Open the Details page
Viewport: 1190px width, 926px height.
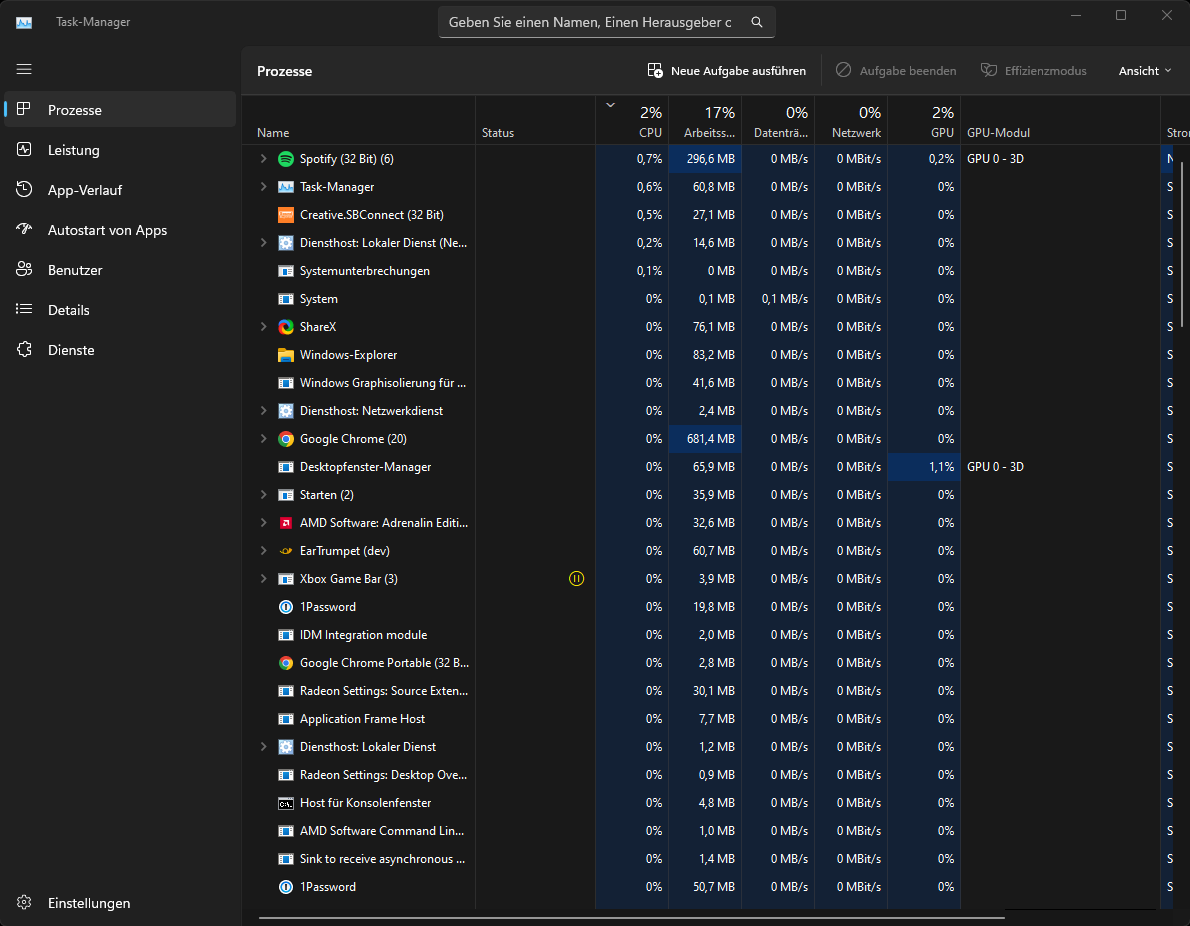[x=121, y=310]
